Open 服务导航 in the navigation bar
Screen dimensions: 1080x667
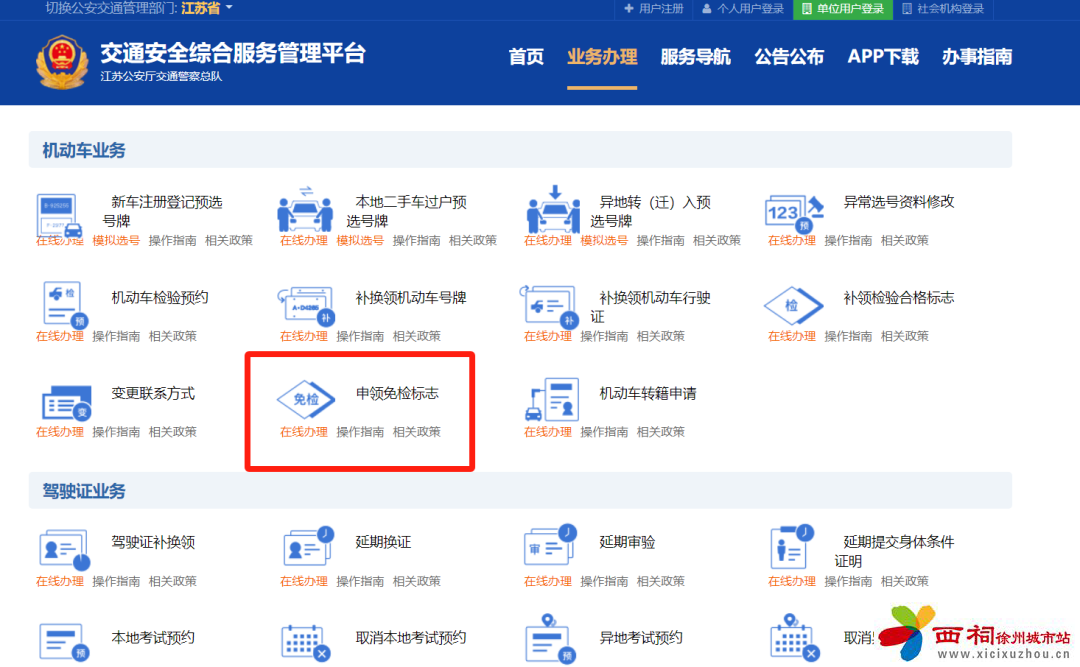[x=696, y=57]
